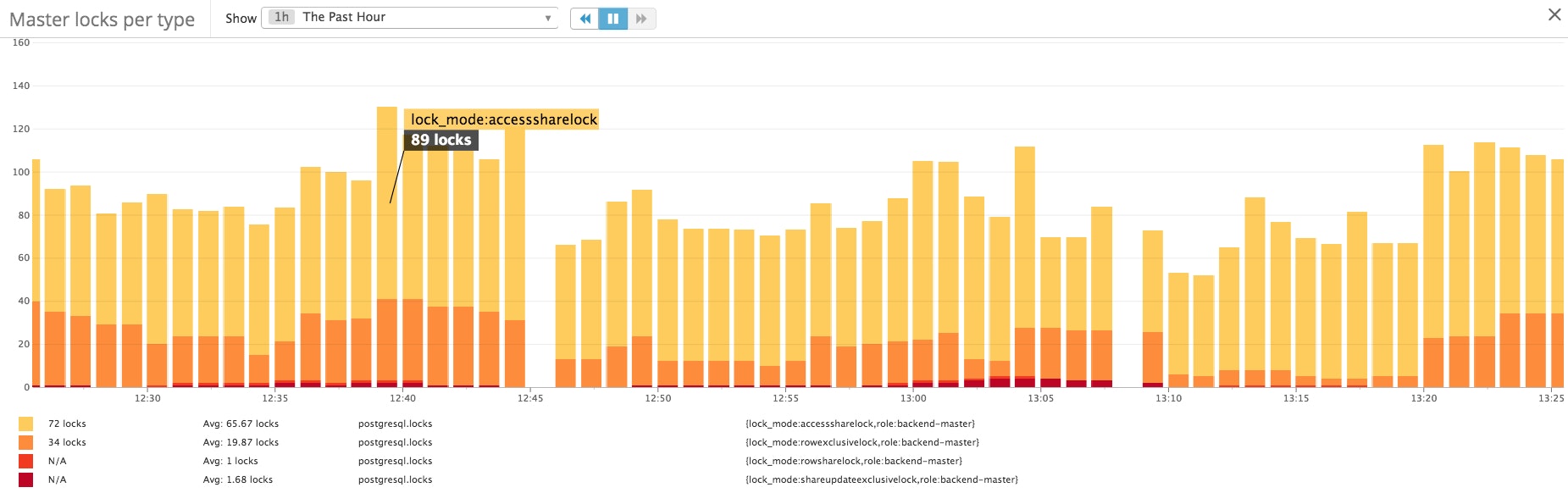Pause the live graph updates
This screenshot has height=493, width=1568.
pos(613,19)
